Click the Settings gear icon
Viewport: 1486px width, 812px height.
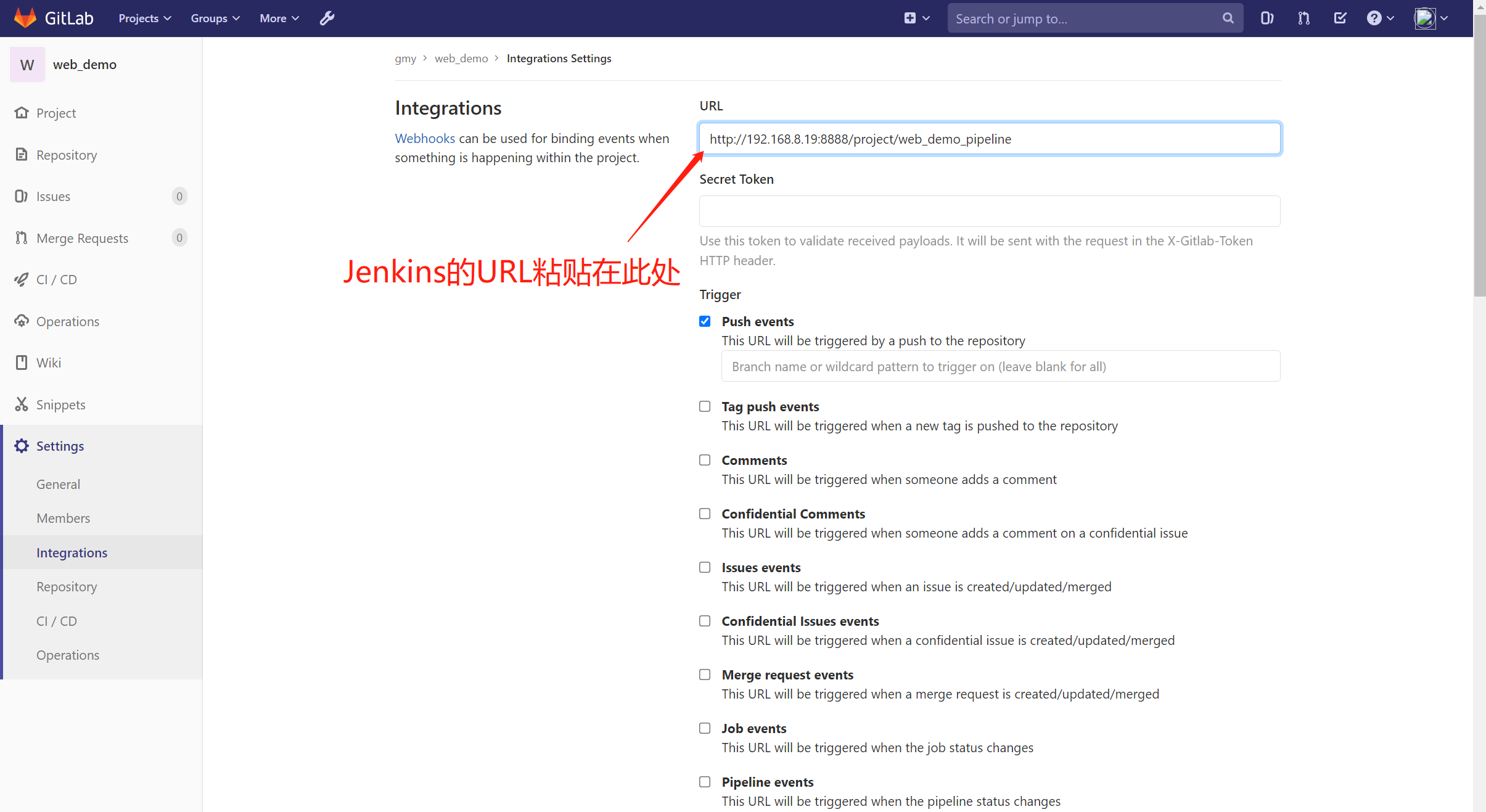click(22, 446)
